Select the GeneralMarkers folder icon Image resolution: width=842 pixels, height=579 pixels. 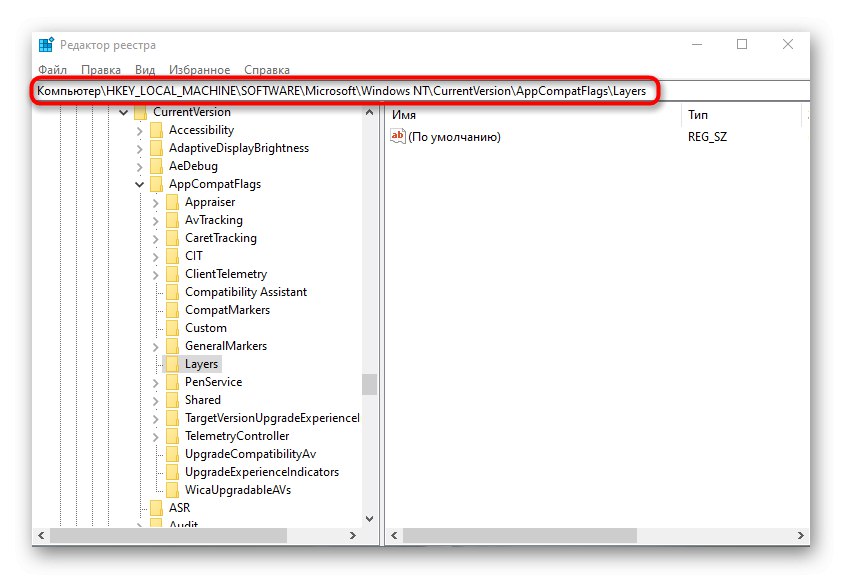point(172,346)
